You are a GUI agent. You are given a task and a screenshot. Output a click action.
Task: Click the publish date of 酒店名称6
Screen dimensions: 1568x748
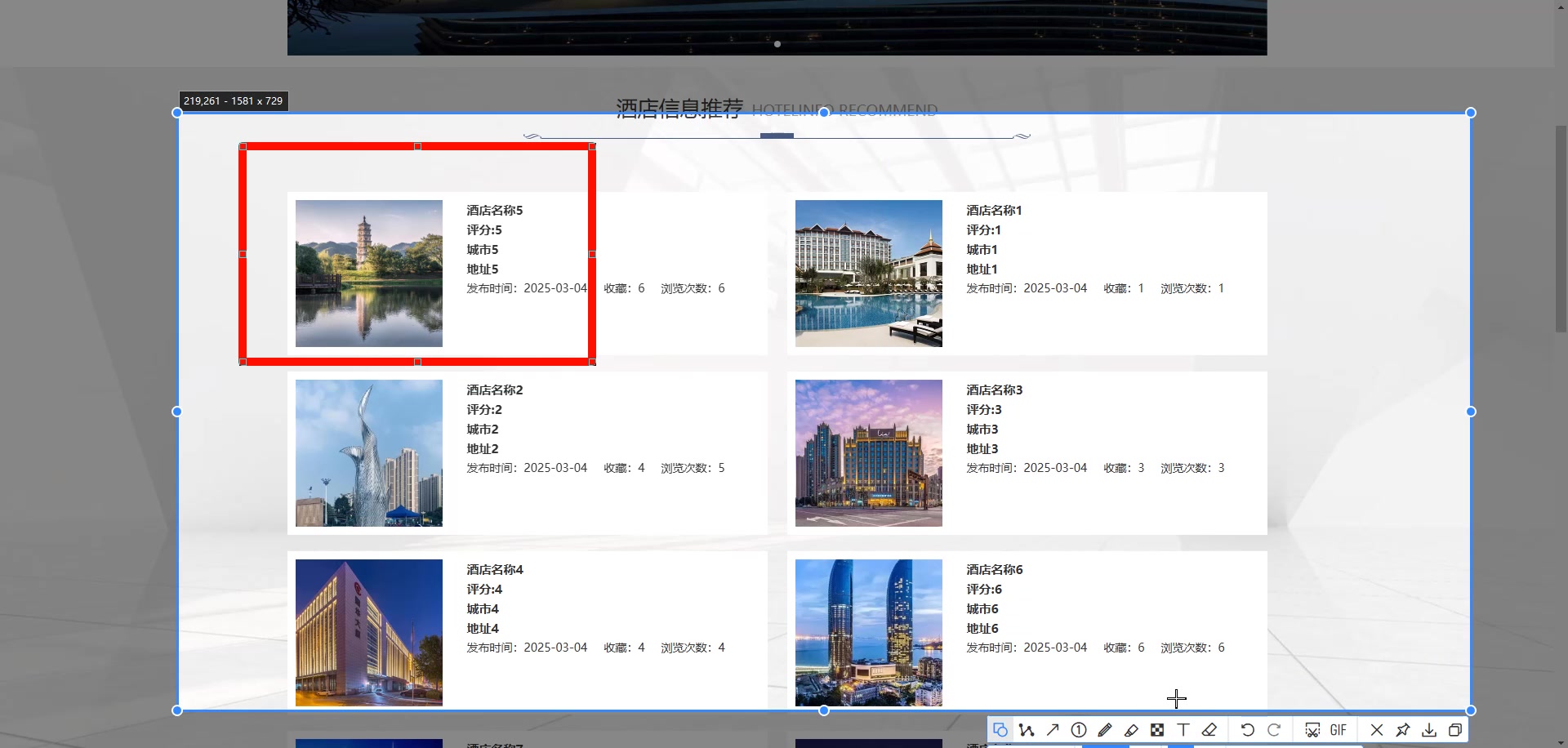pyautogui.click(x=1027, y=648)
